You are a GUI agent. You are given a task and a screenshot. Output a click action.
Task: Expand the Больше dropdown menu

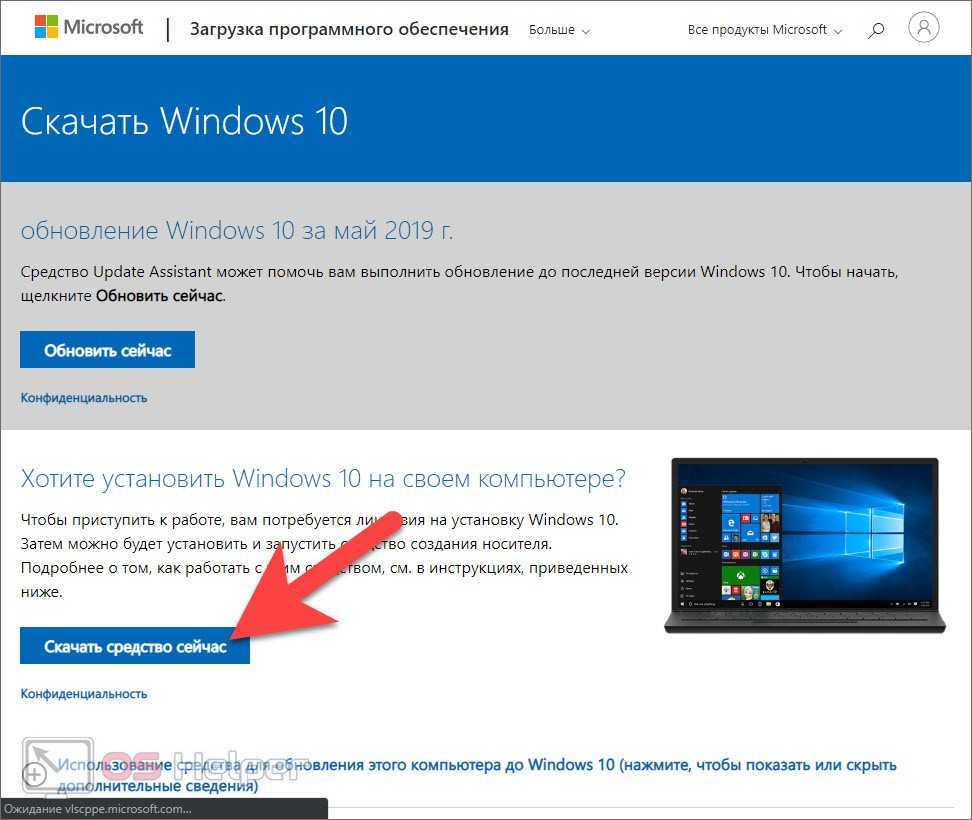coord(559,30)
